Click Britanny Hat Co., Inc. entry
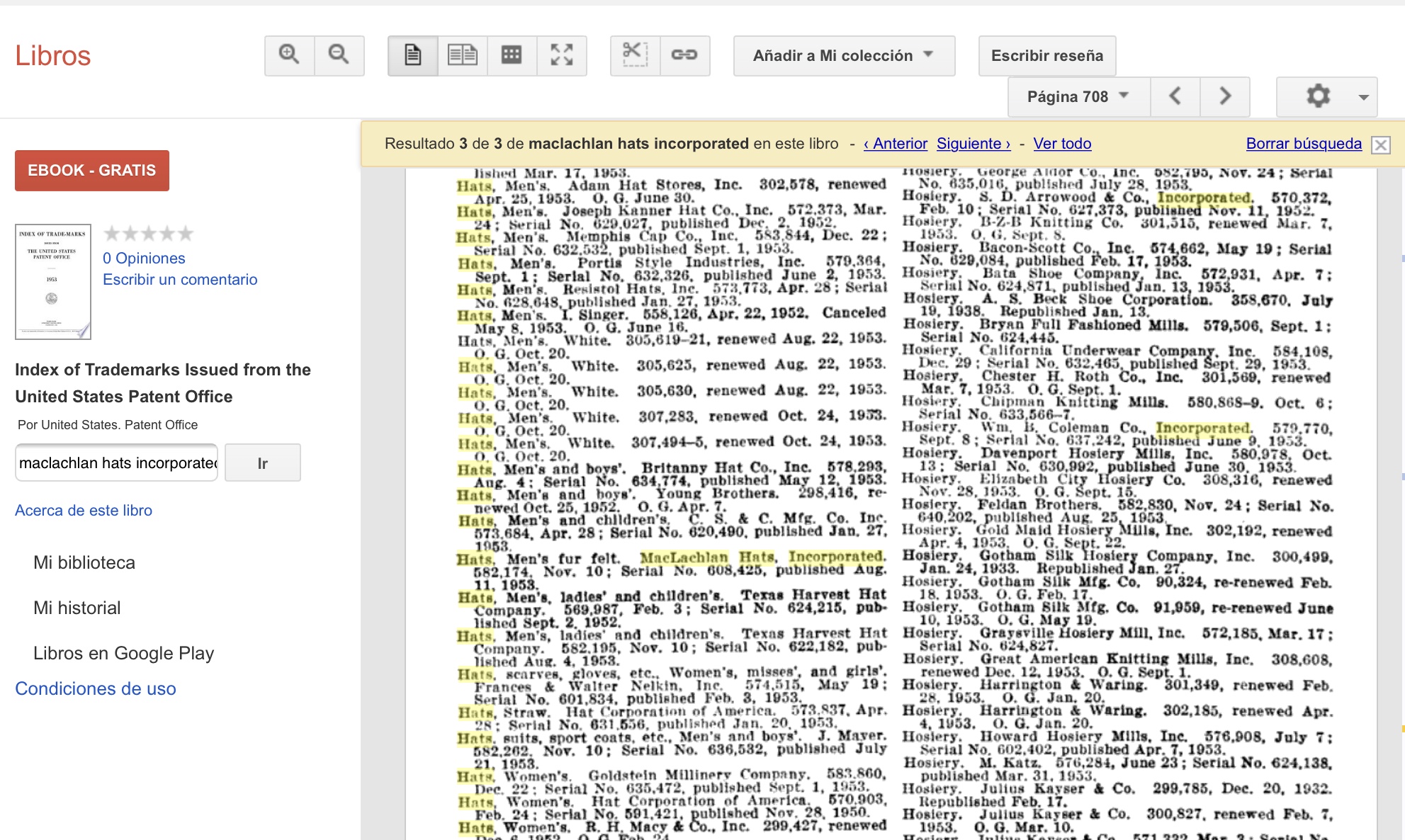Viewport: 1405px width, 840px height. click(672, 474)
